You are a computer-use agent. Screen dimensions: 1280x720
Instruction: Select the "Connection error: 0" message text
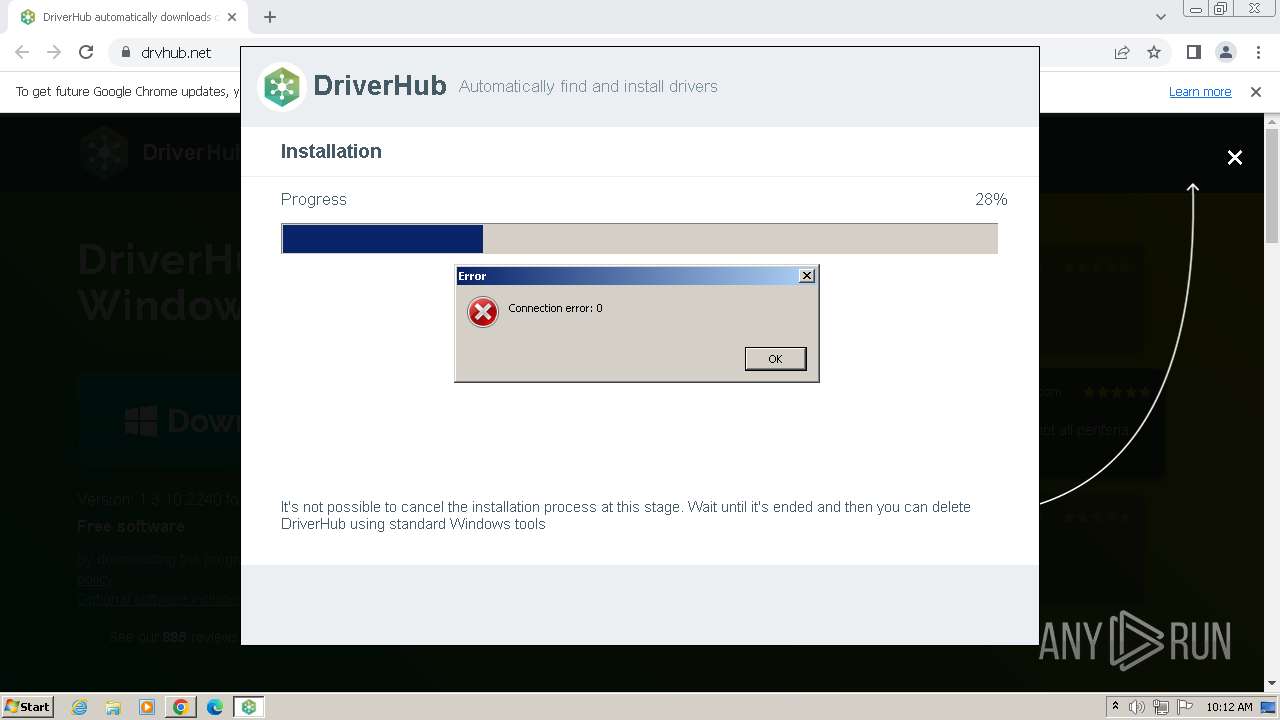[555, 308]
